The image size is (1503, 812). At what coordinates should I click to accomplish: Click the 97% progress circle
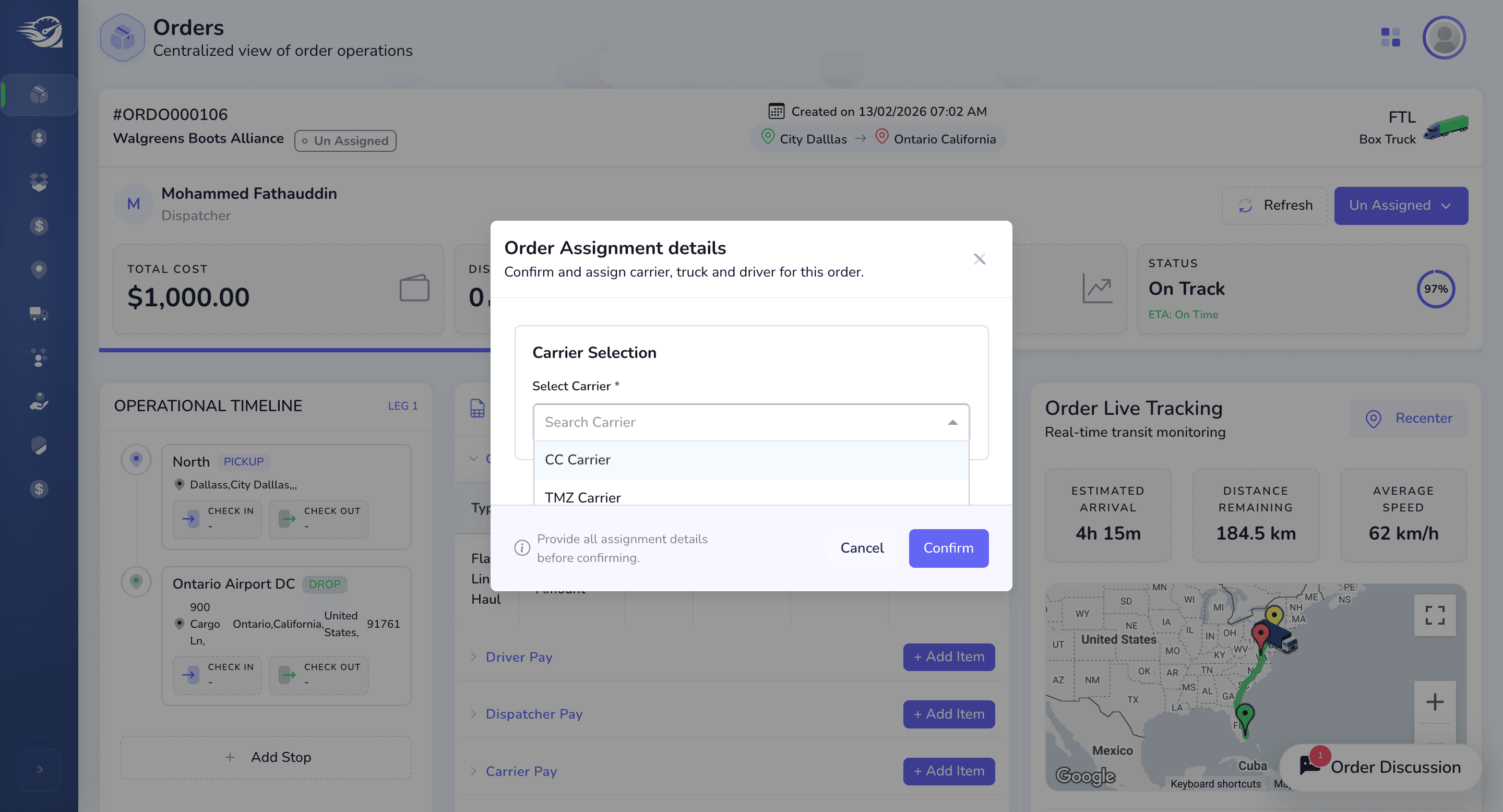[1435, 289]
